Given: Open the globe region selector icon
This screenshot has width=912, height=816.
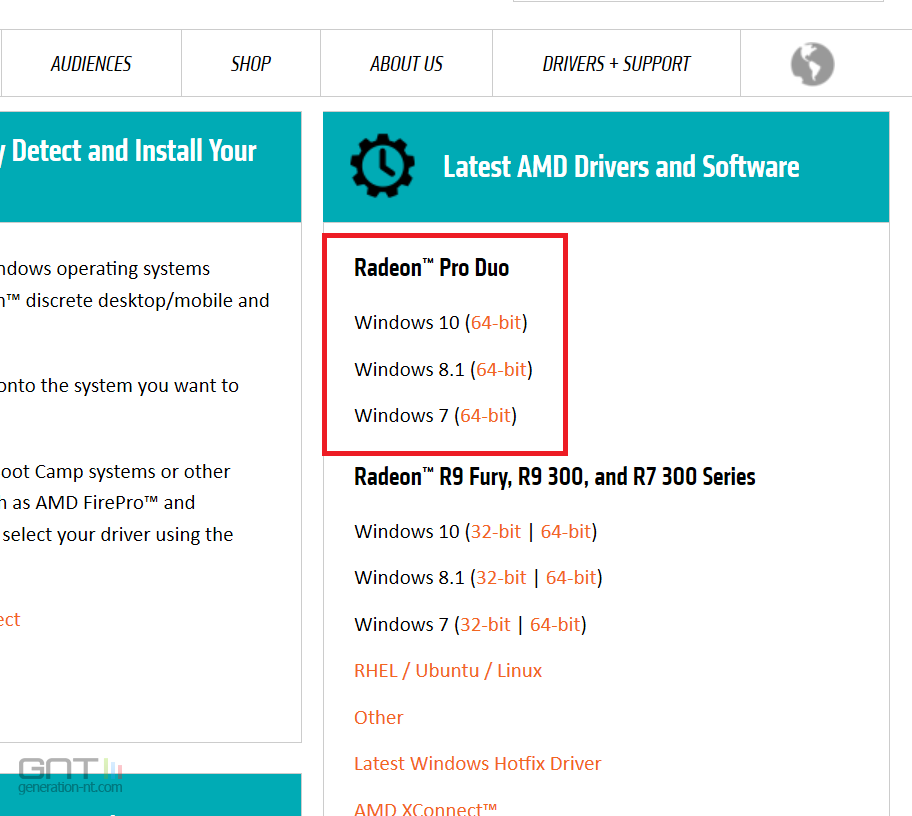Looking at the screenshot, I should tap(812, 64).
